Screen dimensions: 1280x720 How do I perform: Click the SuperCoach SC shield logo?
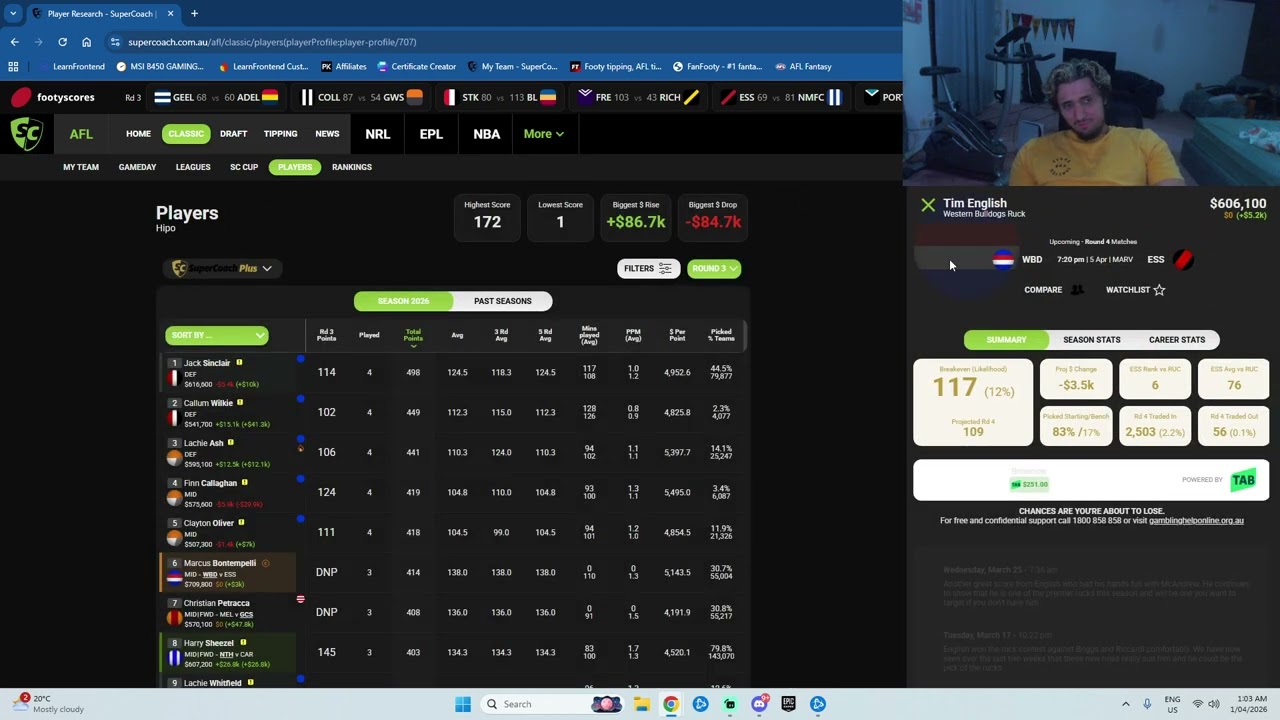pos(27,134)
